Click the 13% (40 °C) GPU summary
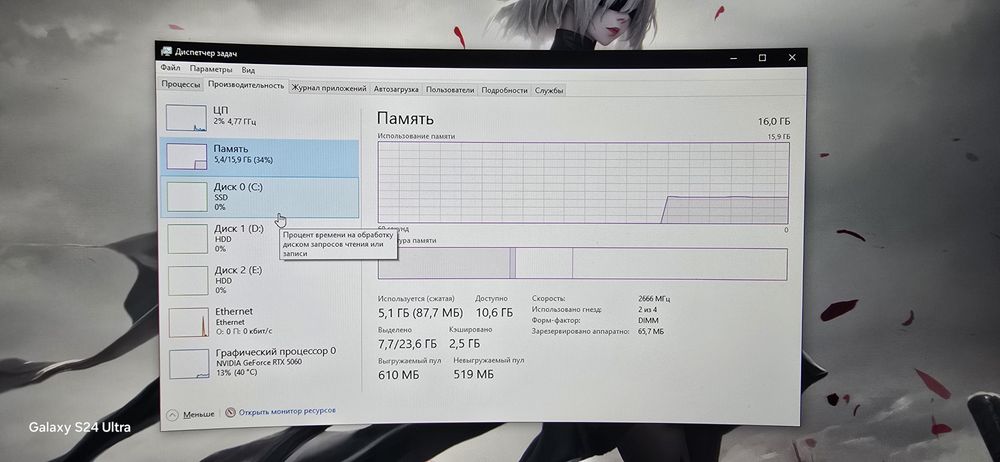The image size is (1000, 462). 237,372
